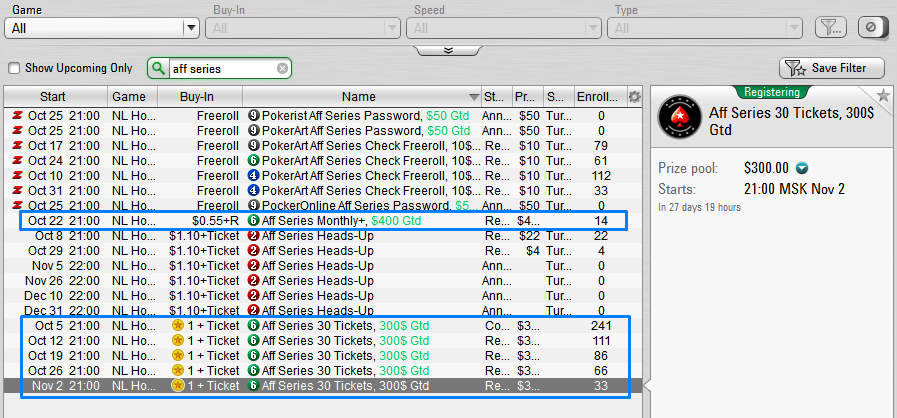Image resolution: width=897 pixels, height=418 pixels.
Task: Sort by the Buy-In column header
Action: pos(196,97)
